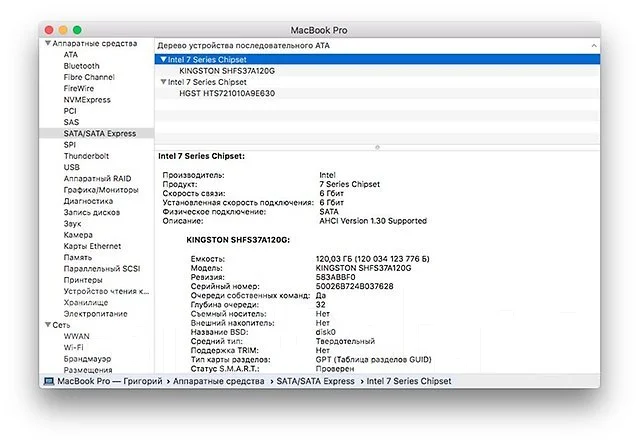Screen dimensions: 640x445
Task: Zoom the window with green button
Action: coord(77,30)
